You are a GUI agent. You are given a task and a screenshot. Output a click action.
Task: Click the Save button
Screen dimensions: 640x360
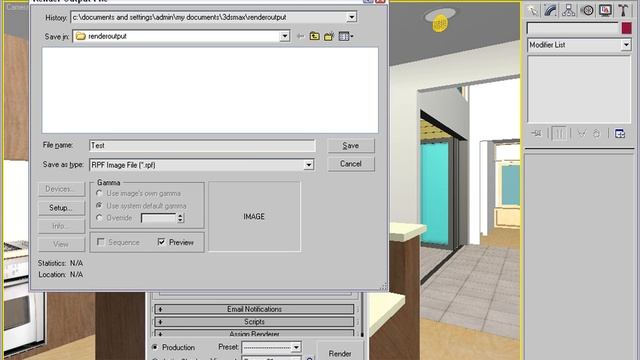[x=351, y=146]
